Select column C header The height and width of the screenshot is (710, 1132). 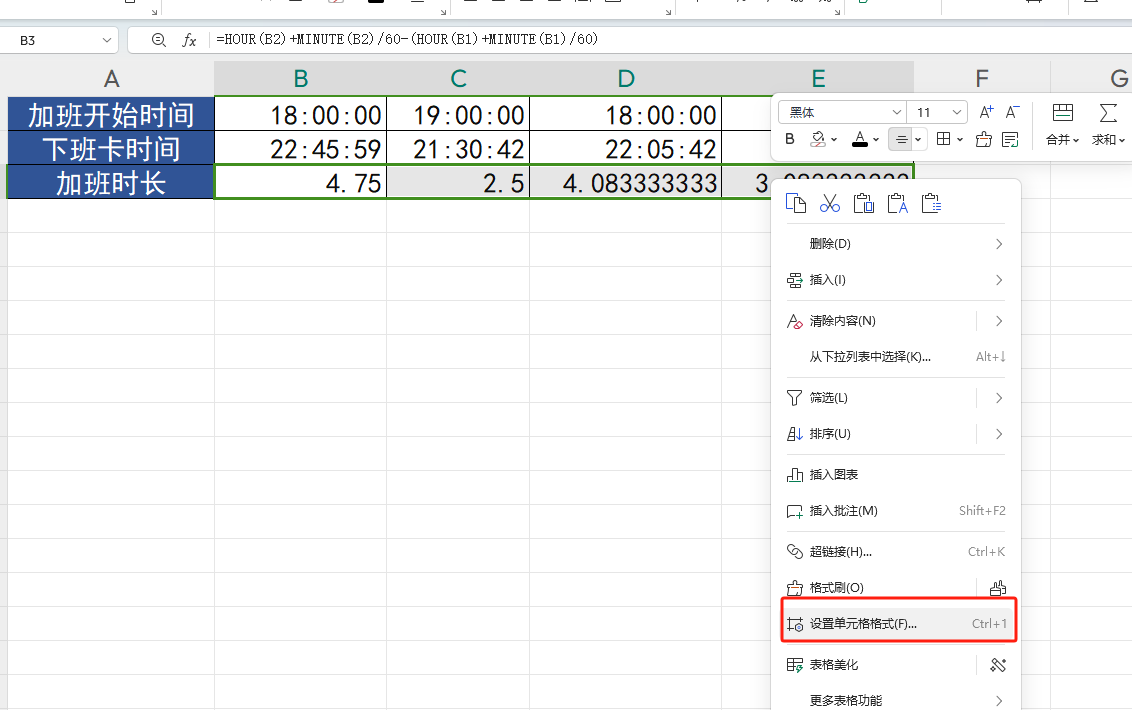tap(458, 78)
